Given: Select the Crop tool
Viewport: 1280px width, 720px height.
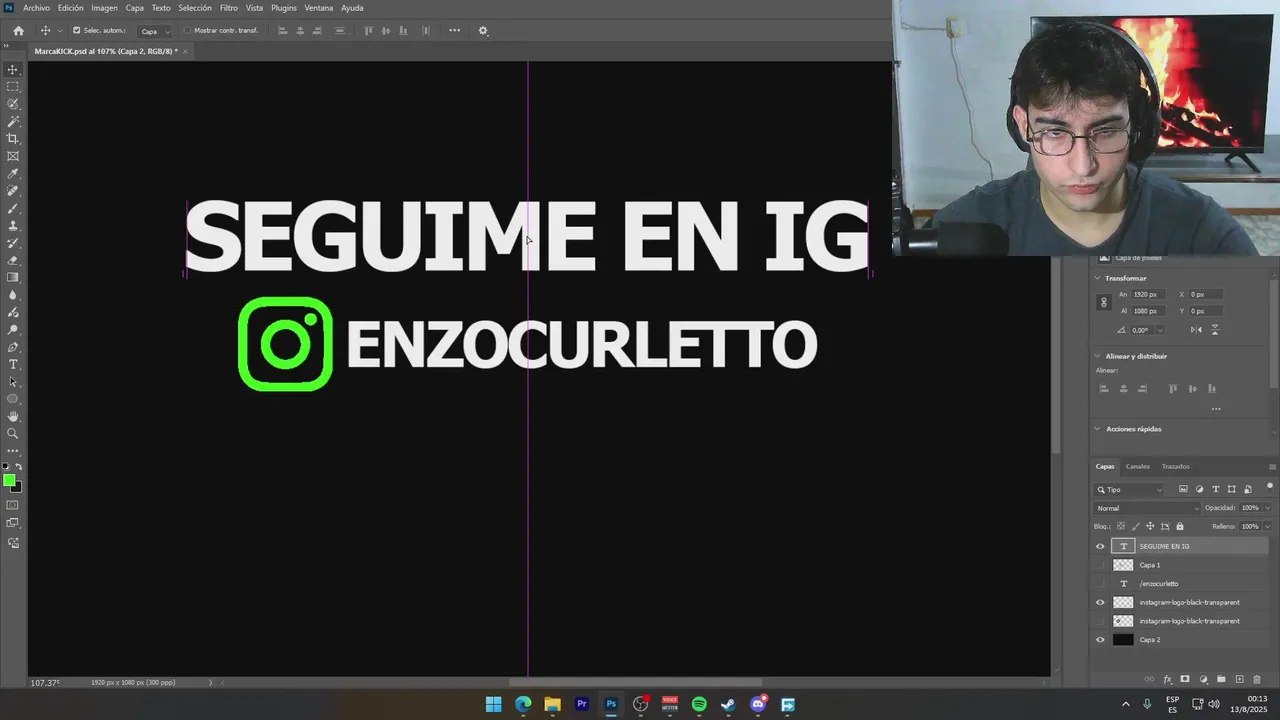Looking at the screenshot, I should [x=13, y=139].
